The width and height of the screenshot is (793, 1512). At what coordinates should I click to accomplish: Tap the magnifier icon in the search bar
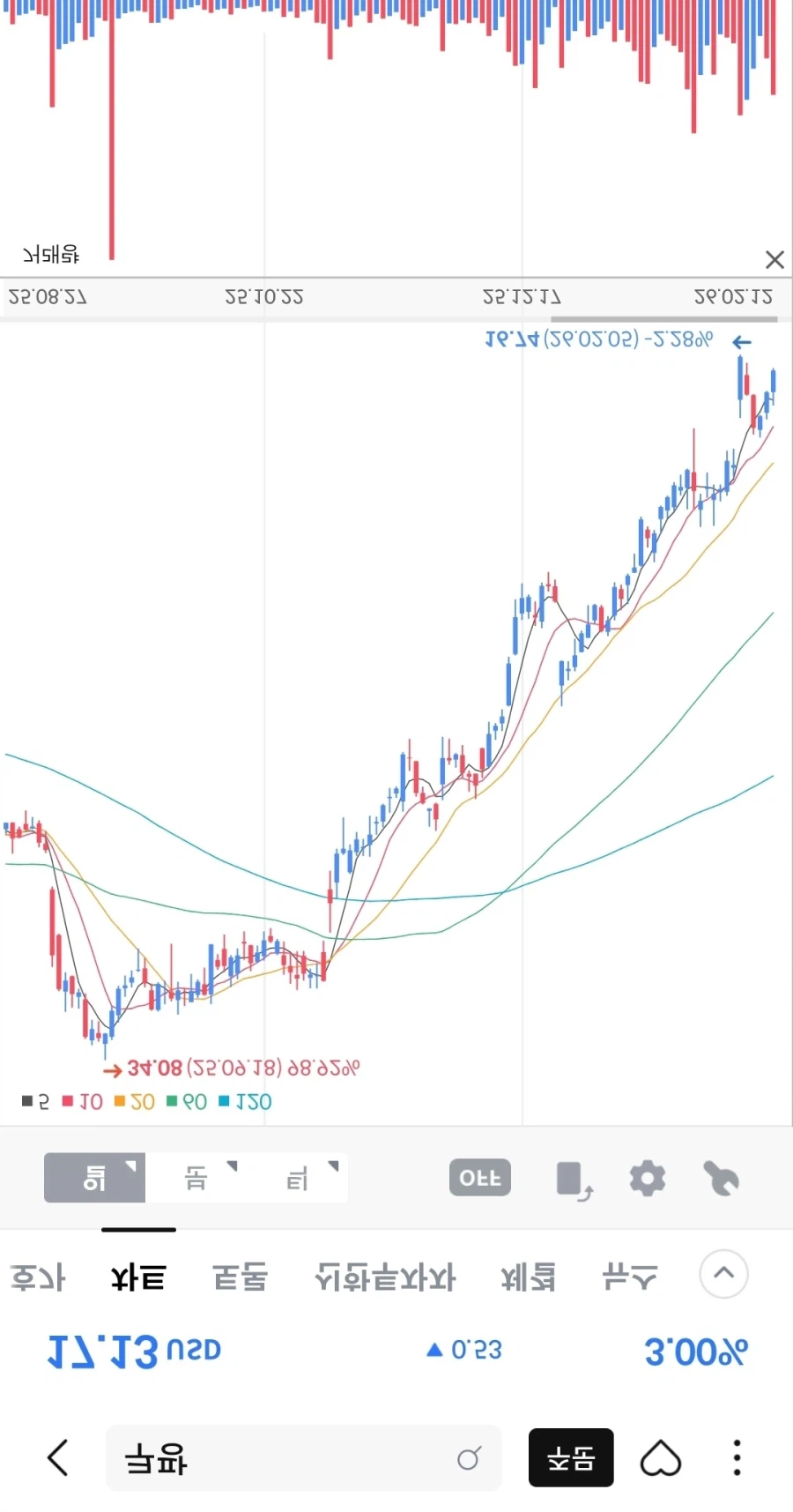coord(470,1459)
